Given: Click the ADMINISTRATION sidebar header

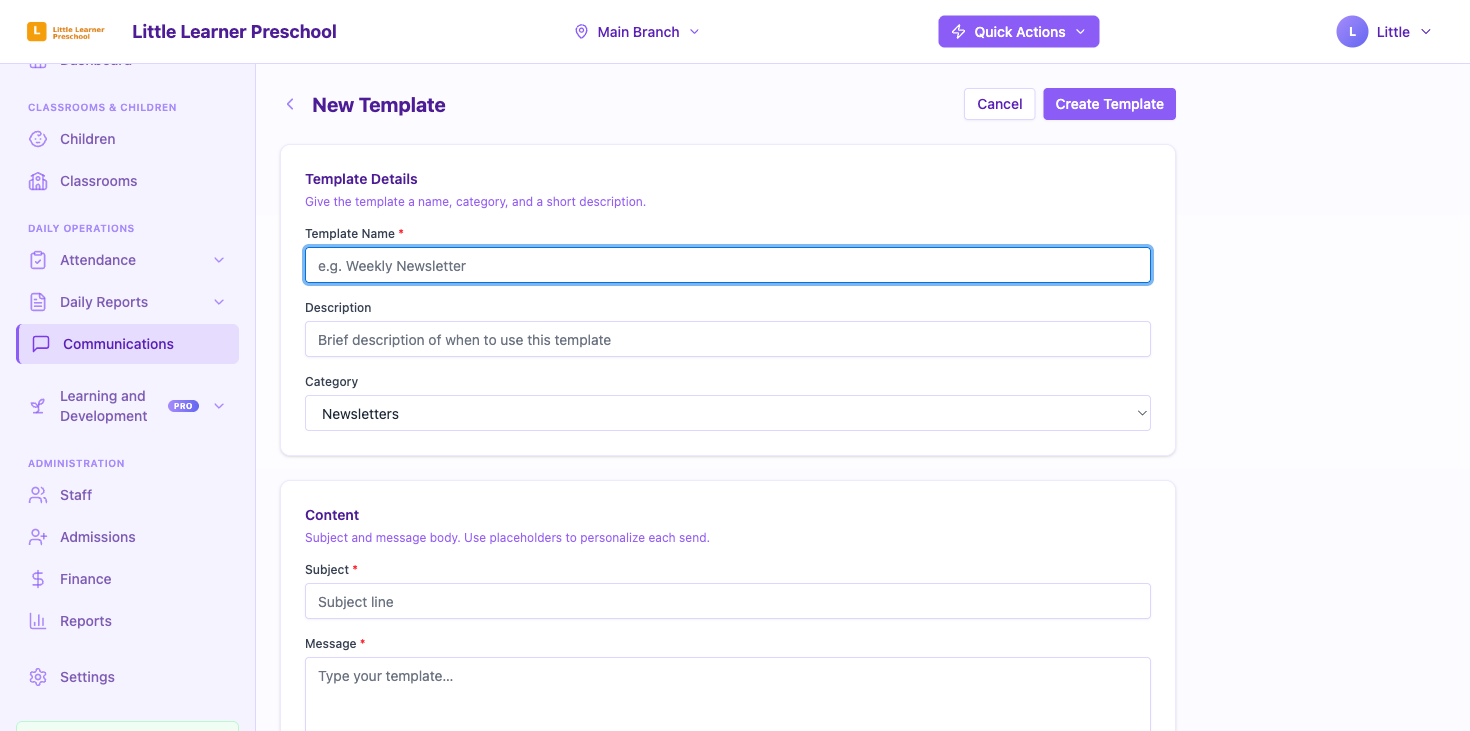Looking at the screenshot, I should click(76, 463).
